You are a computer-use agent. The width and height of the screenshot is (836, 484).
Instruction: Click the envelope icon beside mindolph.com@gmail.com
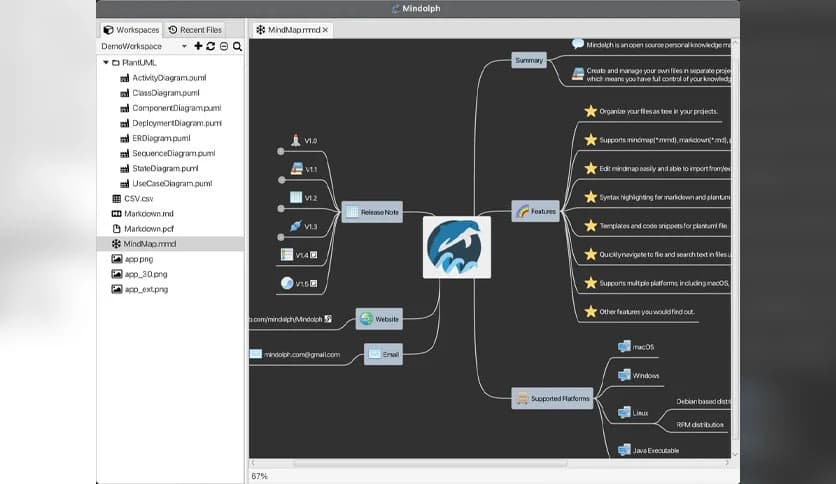tap(256, 354)
